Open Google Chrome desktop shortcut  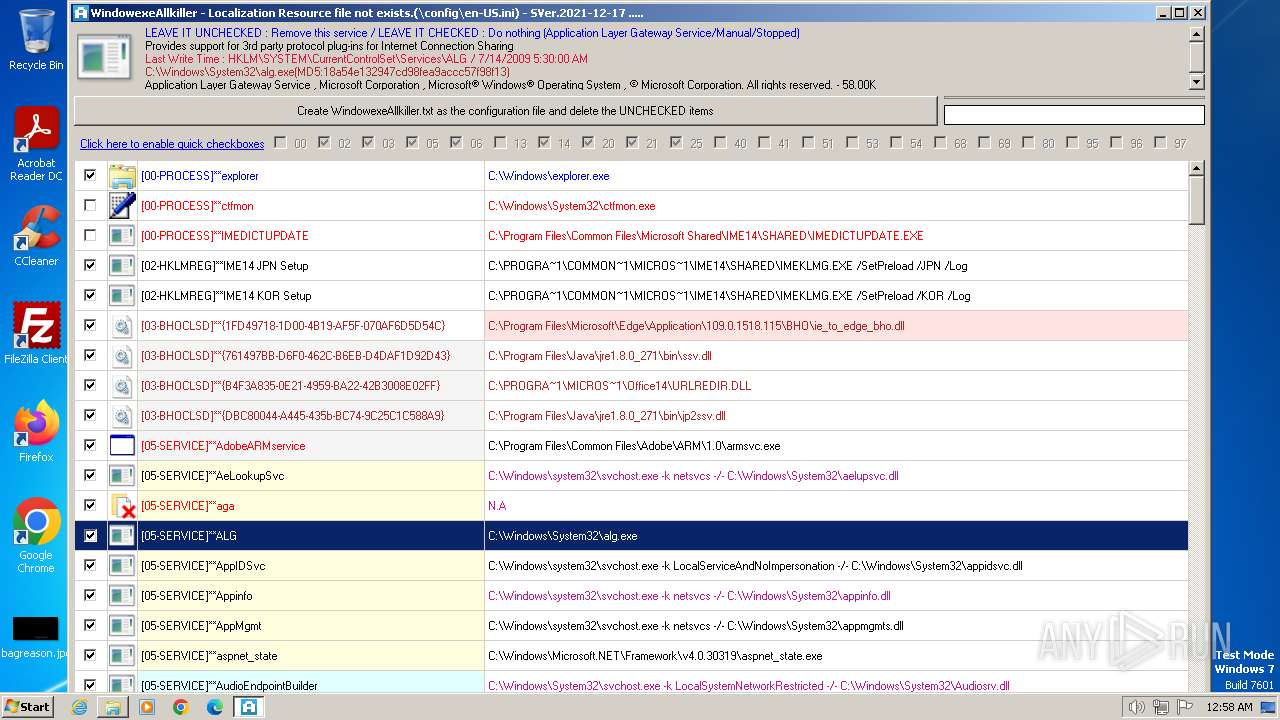(x=36, y=535)
